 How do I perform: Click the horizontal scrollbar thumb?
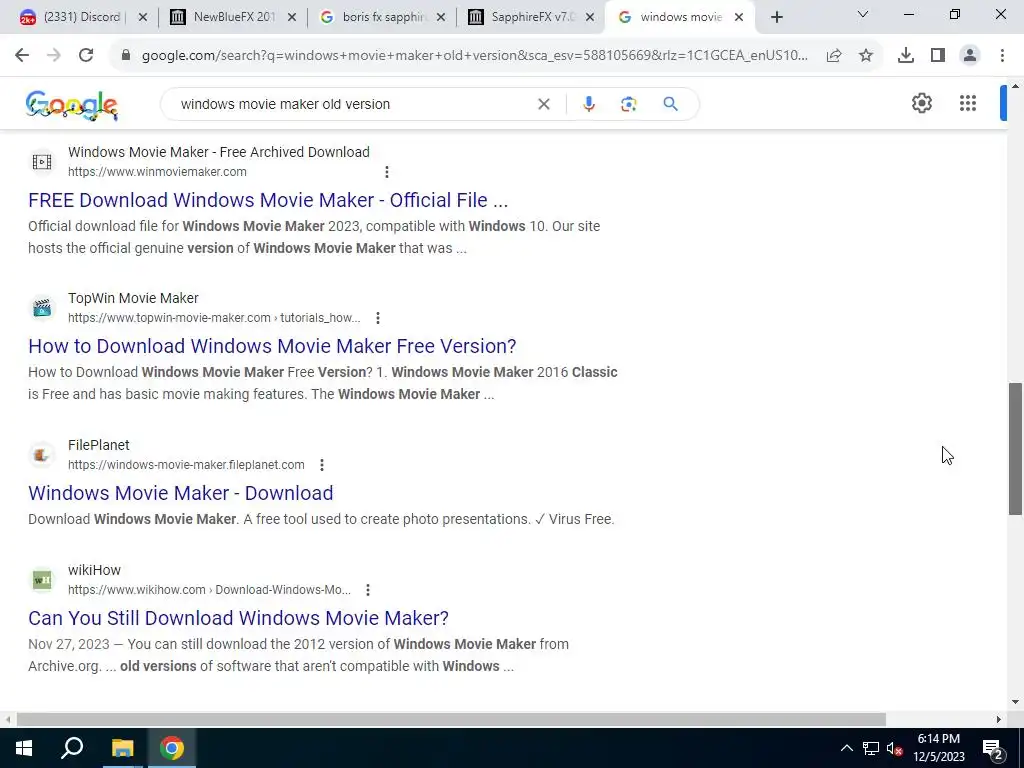[x=451, y=719]
